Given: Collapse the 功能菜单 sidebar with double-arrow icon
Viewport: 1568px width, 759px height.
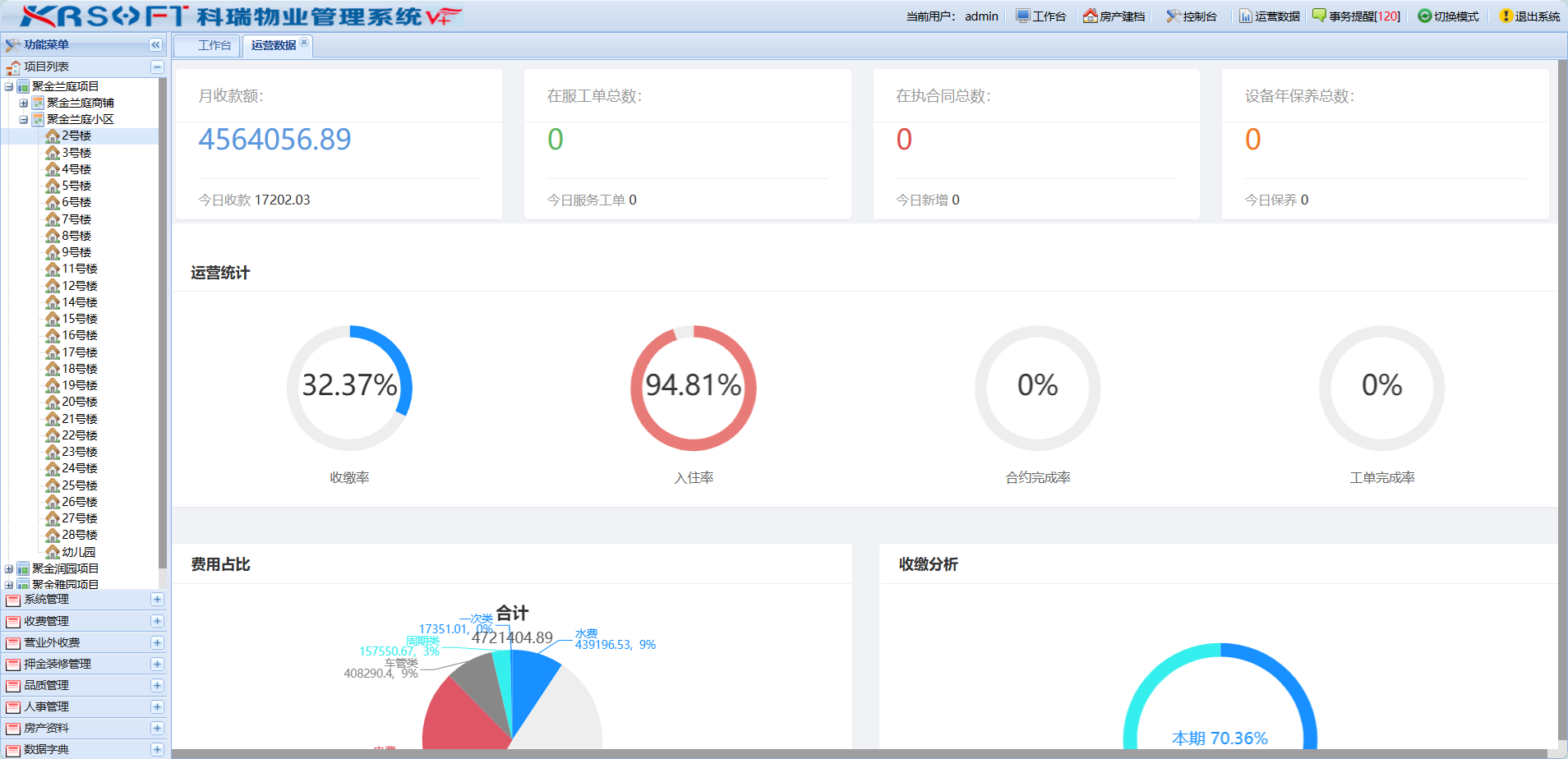Looking at the screenshot, I should click(x=155, y=44).
